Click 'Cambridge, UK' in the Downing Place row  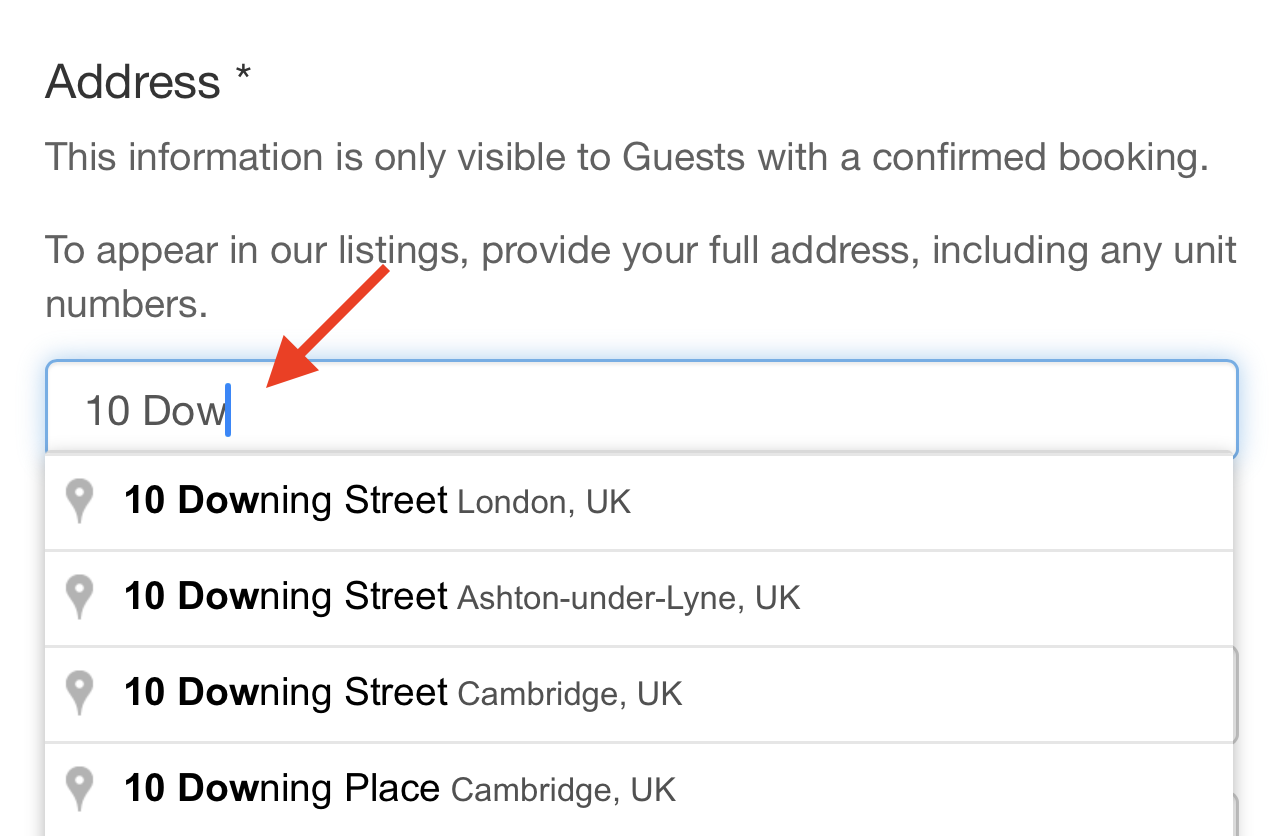[x=564, y=790]
